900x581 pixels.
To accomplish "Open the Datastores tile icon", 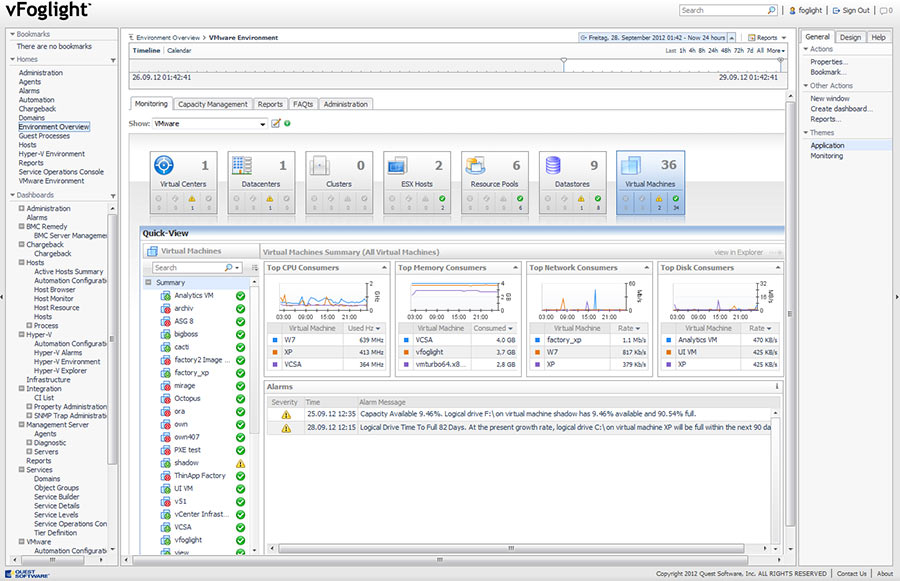I will 553,165.
